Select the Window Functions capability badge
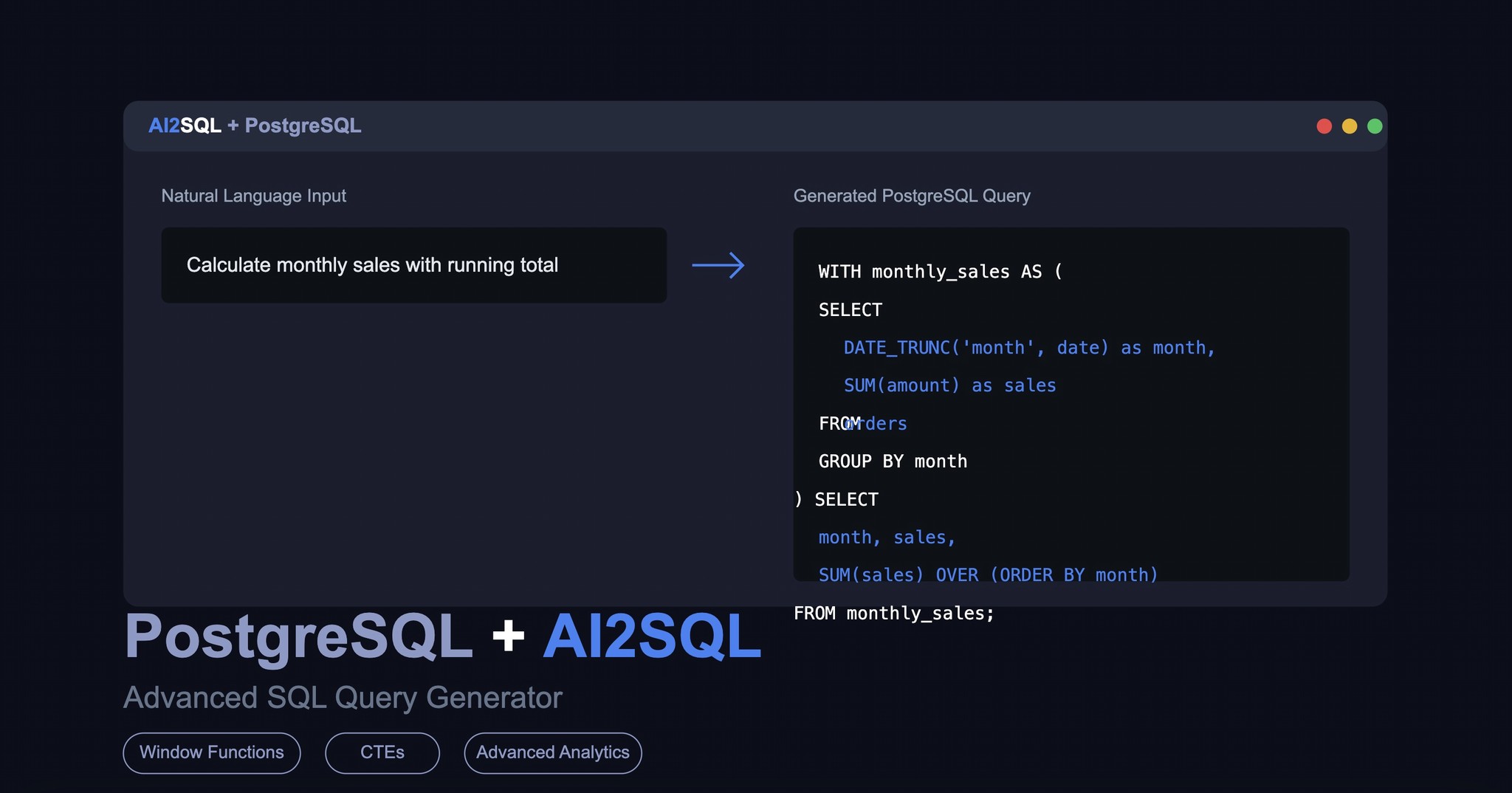This screenshot has width=1512, height=793. [212, 752]
